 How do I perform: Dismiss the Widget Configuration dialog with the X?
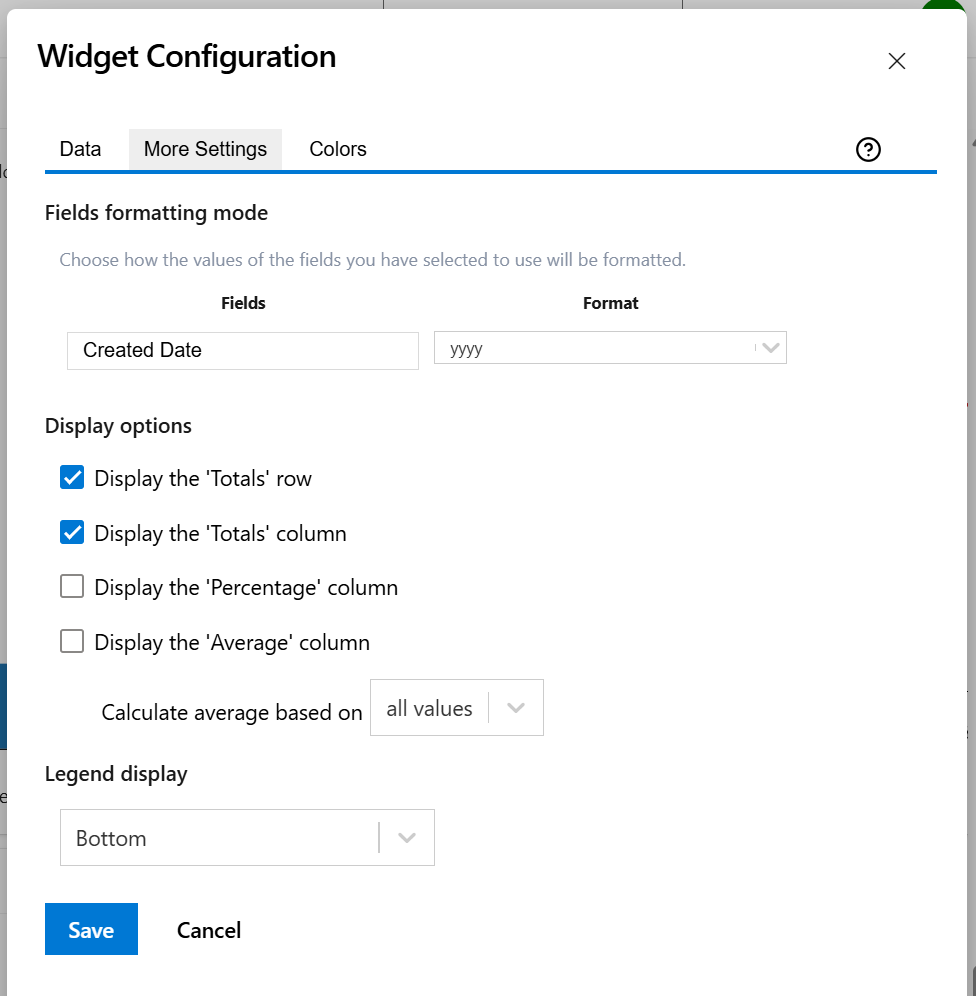click(896, 61)
